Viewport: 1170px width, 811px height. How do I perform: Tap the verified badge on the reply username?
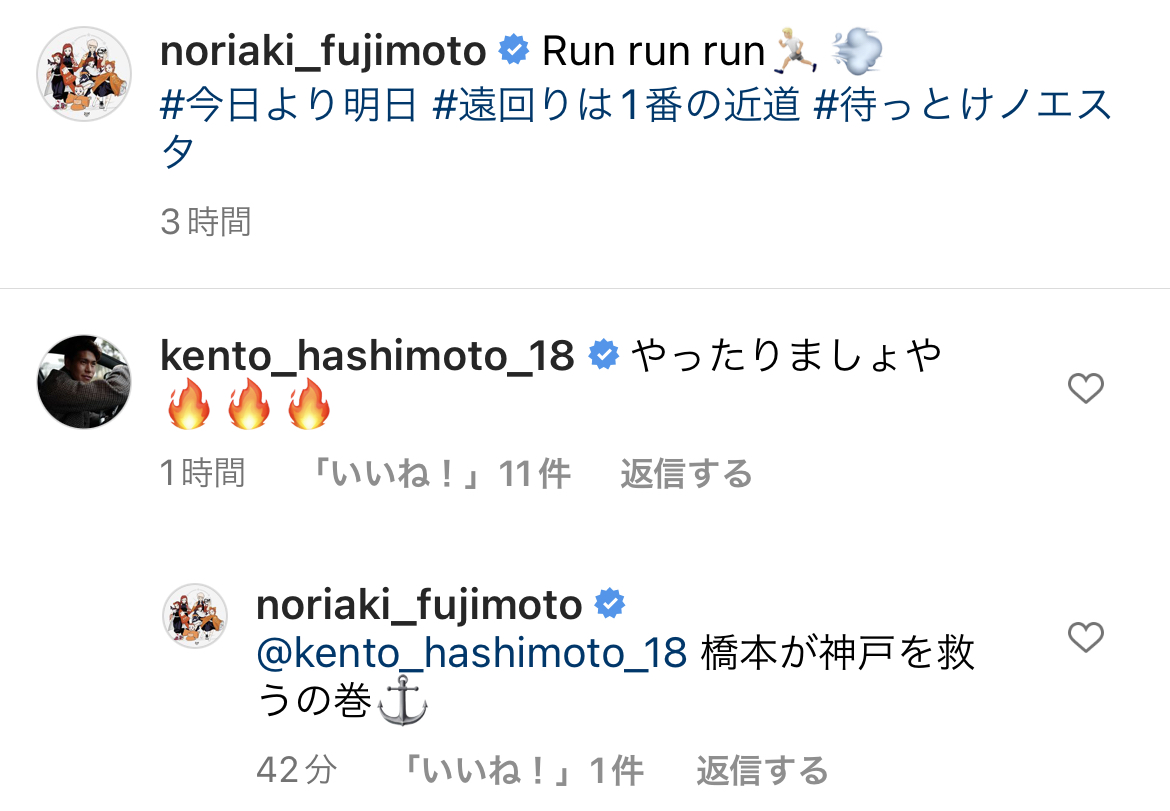[x=610, y=604]
